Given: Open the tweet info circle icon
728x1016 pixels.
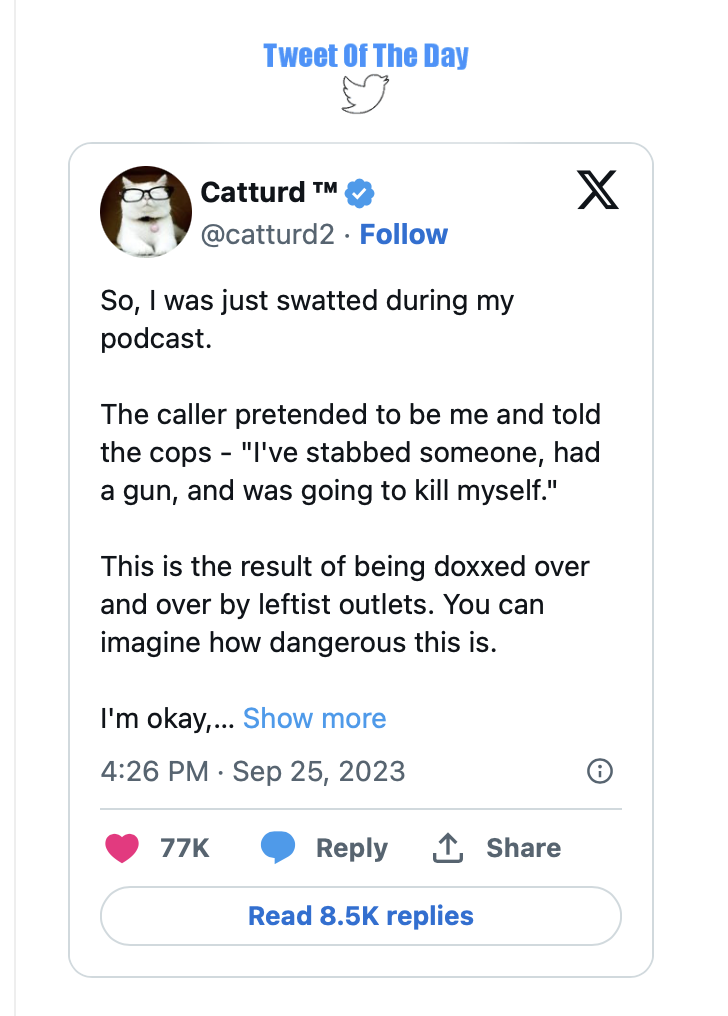Looking at the screenshot, I should tap(600, 771).
